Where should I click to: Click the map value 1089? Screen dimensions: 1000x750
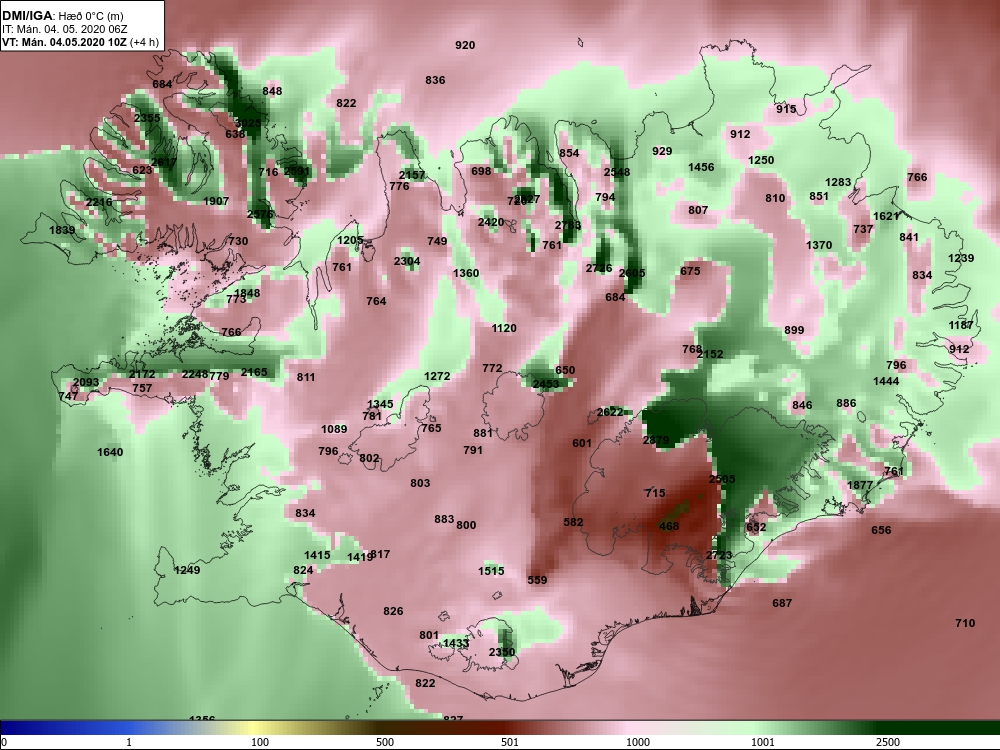[334, 429]
